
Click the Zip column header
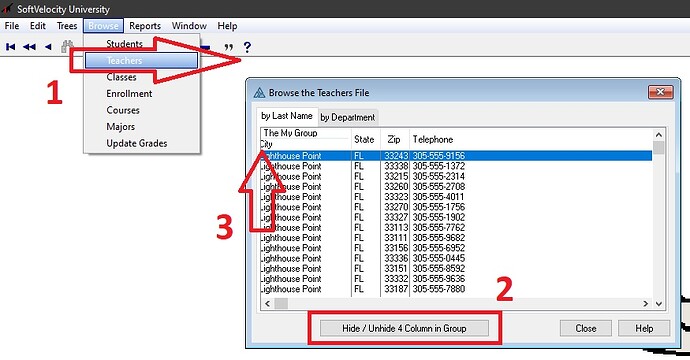tap(394, 140)
